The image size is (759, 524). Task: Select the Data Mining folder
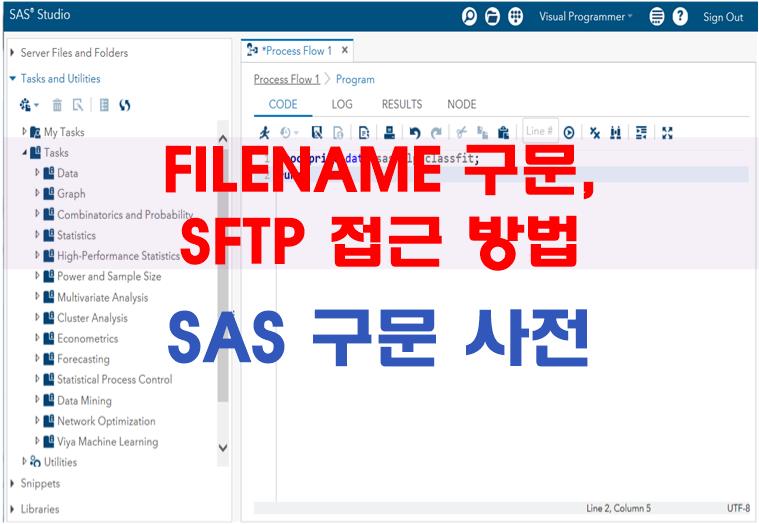click(x=84, y=400)
